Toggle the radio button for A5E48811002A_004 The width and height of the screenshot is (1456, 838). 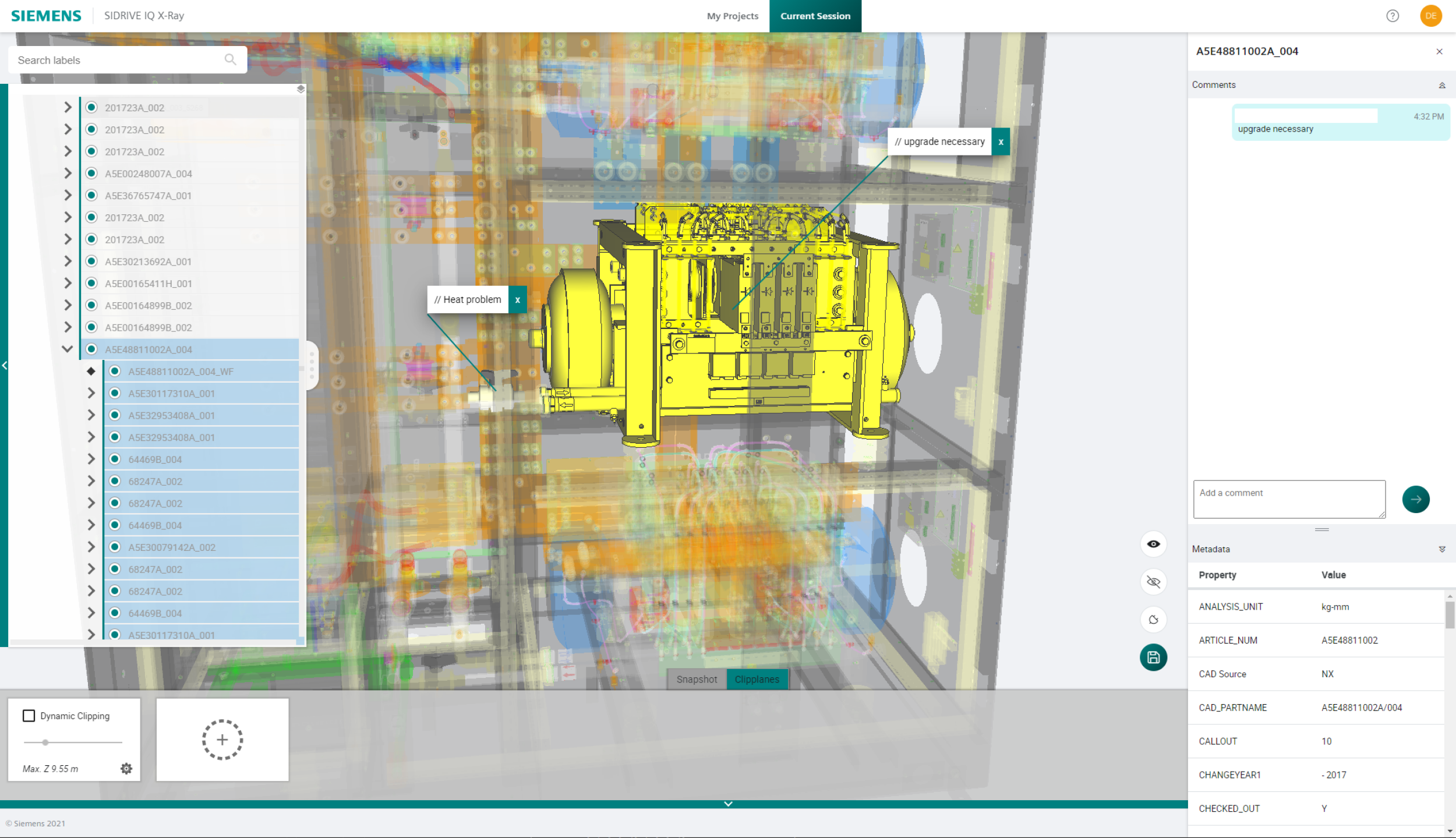click(x=91, y=349)
